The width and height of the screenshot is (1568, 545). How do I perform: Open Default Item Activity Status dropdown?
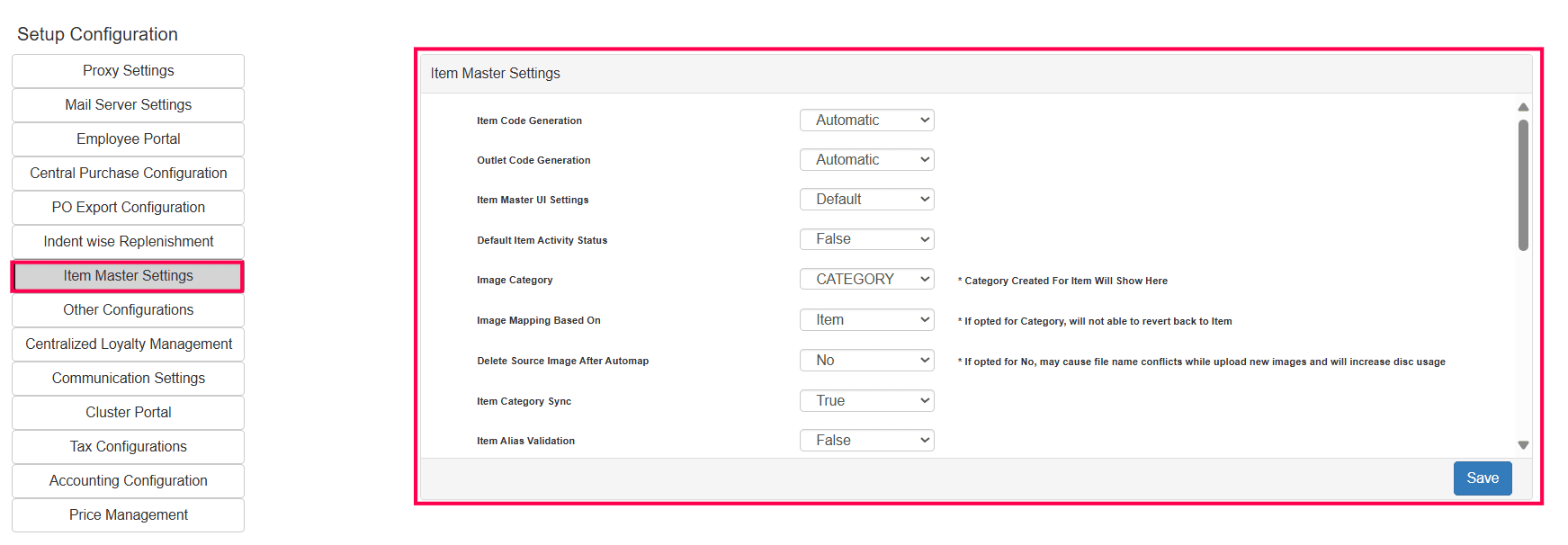(866, 239)
